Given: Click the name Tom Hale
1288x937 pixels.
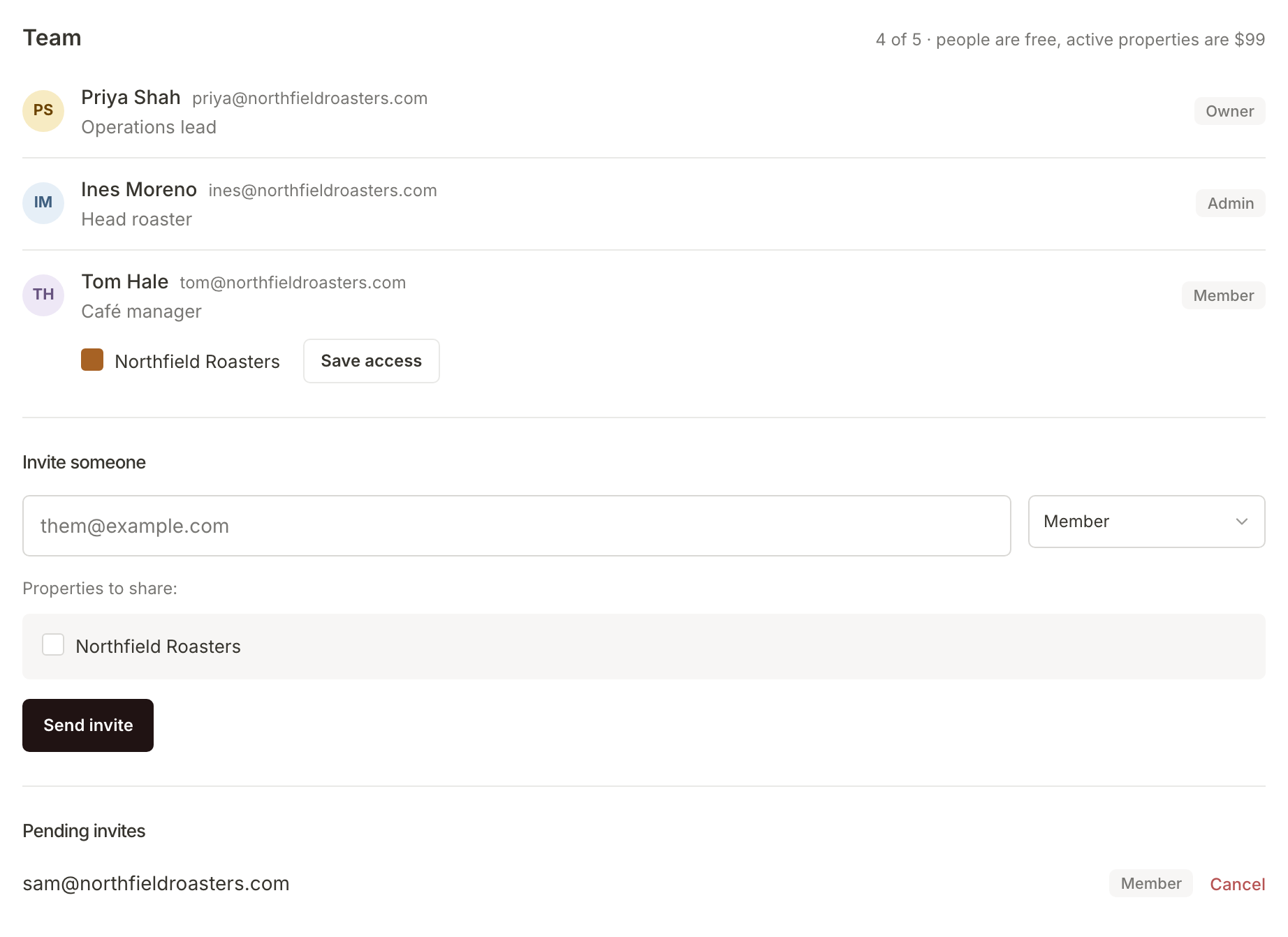Looking at the screenshot, I should (x=124, y=281).
